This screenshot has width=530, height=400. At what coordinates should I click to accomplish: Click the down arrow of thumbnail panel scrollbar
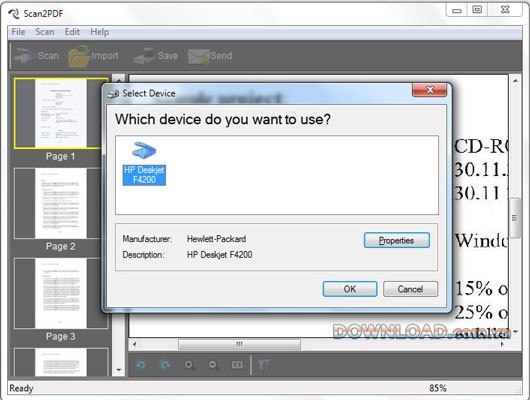(x=119, y=370)
